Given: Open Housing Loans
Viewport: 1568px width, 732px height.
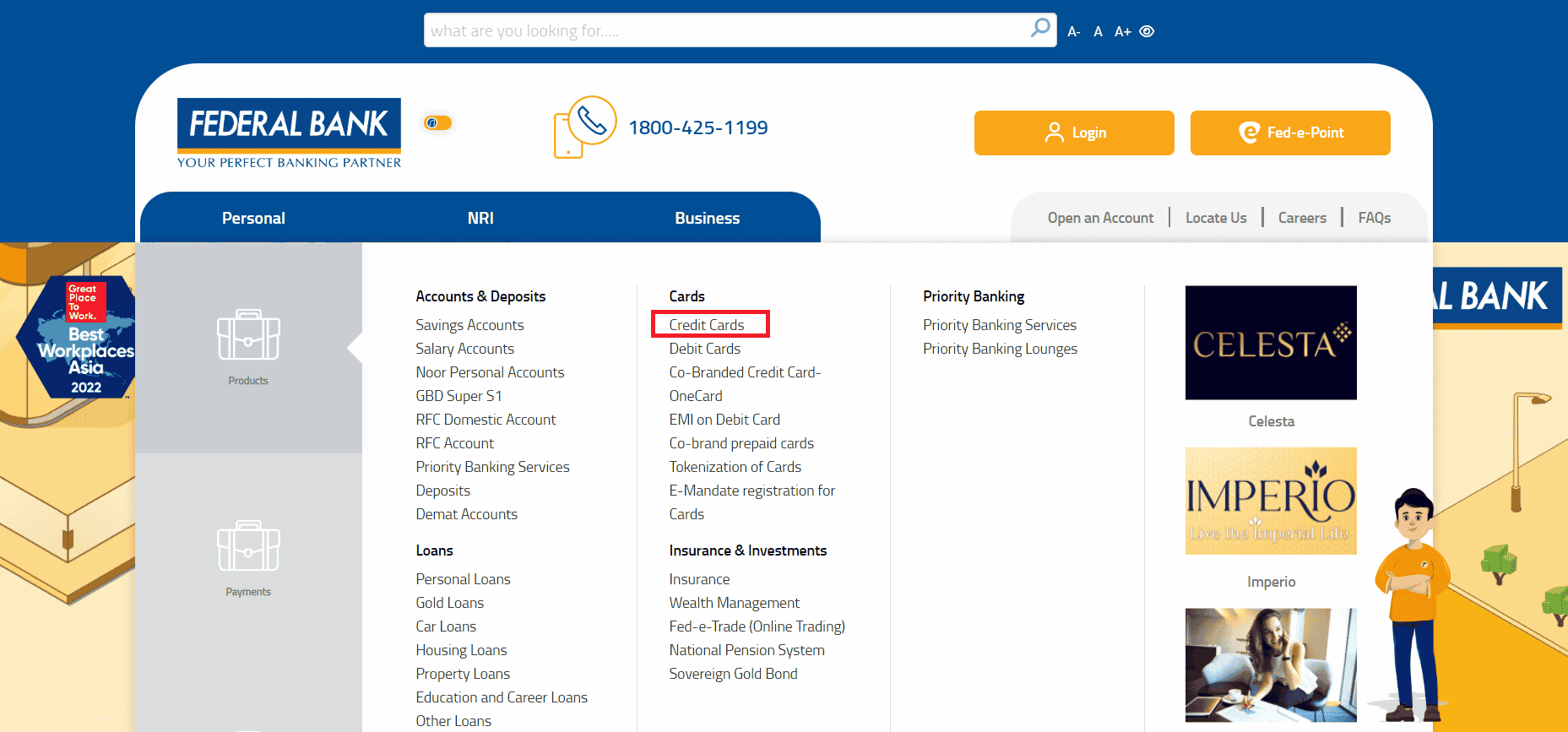Looking at the screenshot, I should point(461,650).
